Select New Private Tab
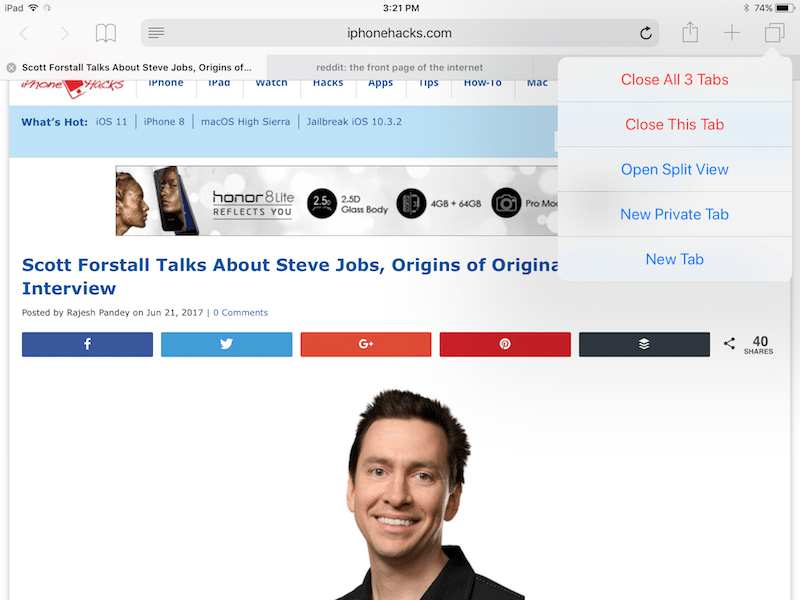 coord(674,214)
